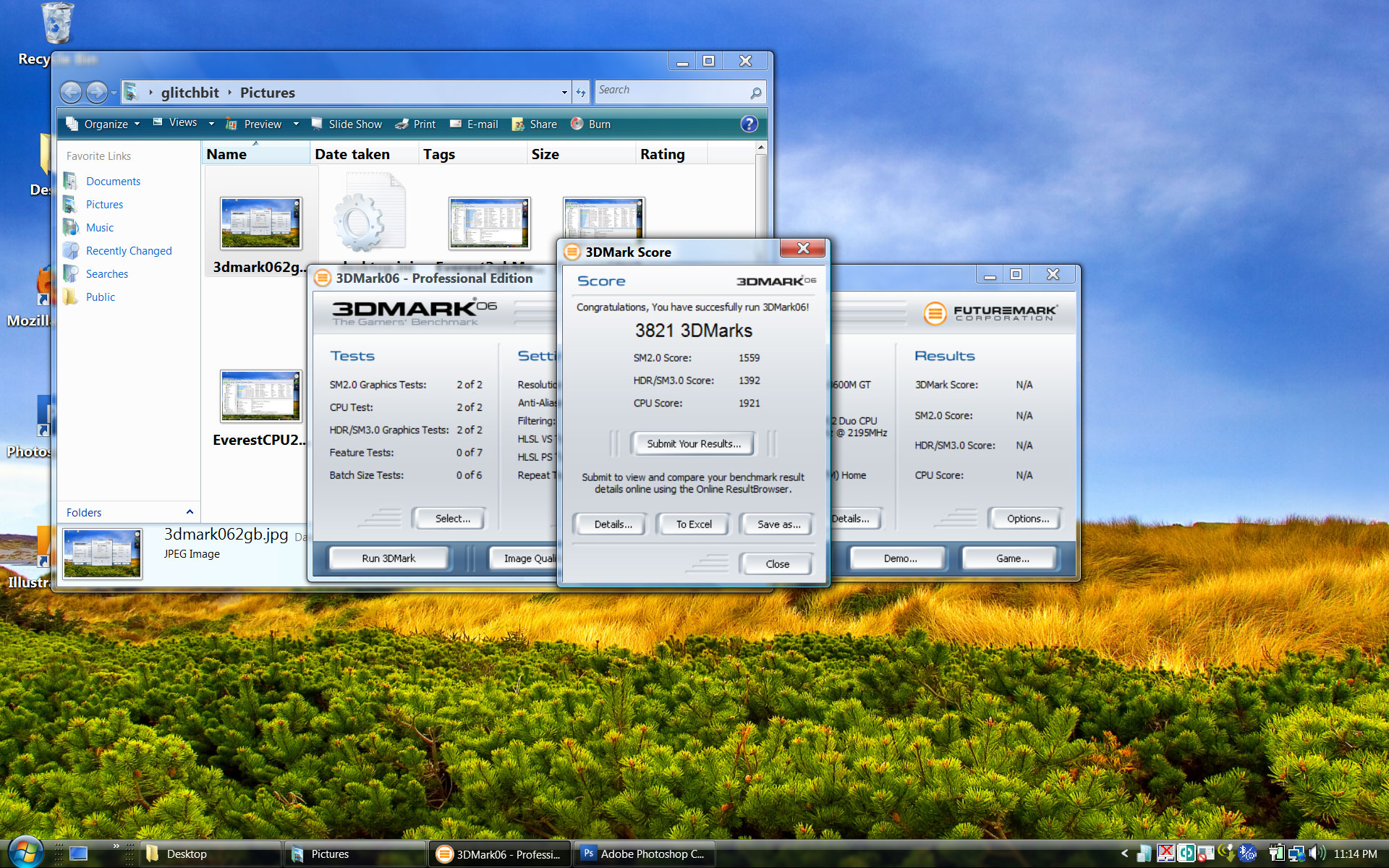Click the volume speaker tray icon

pos(1317,854)
